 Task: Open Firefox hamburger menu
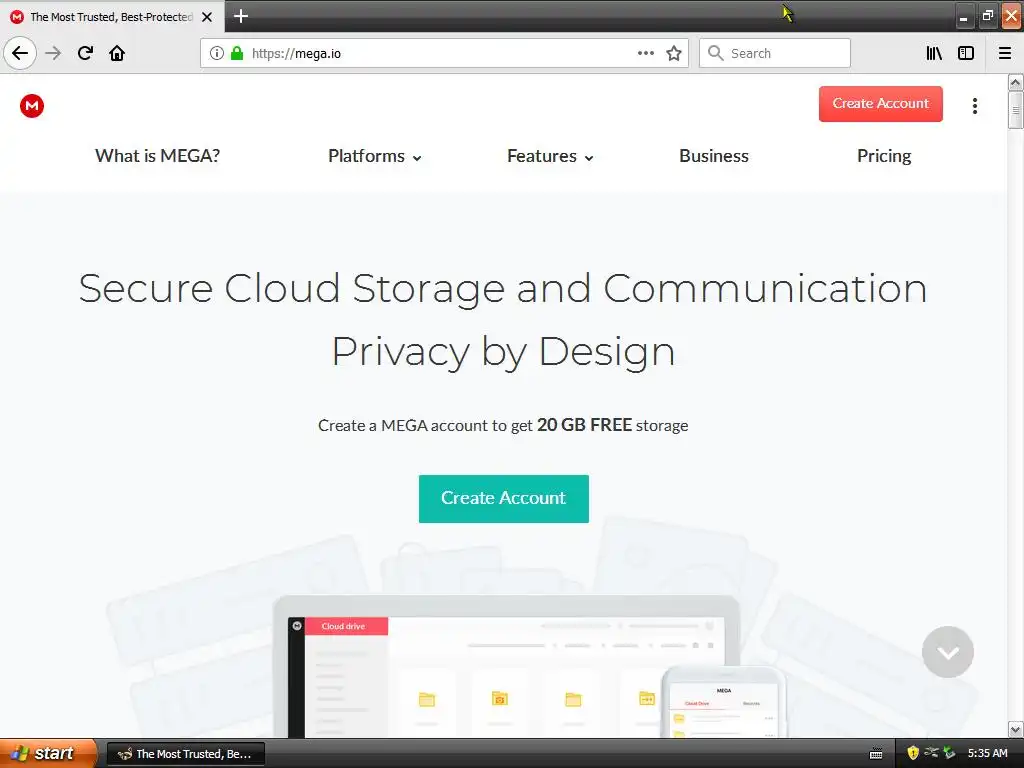(1005, 53)
